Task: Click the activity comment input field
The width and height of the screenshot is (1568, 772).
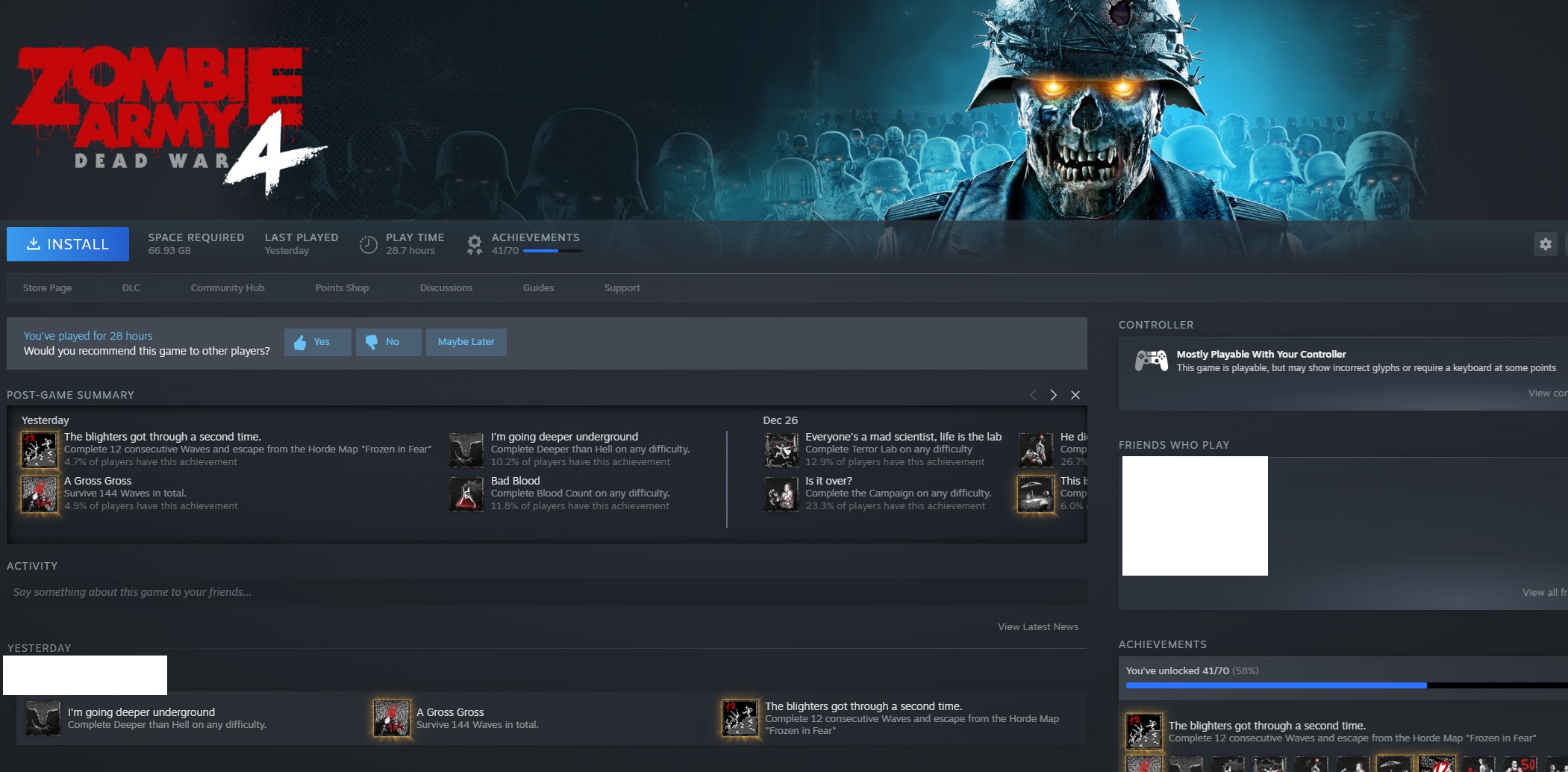Action: tap(546, 592)
